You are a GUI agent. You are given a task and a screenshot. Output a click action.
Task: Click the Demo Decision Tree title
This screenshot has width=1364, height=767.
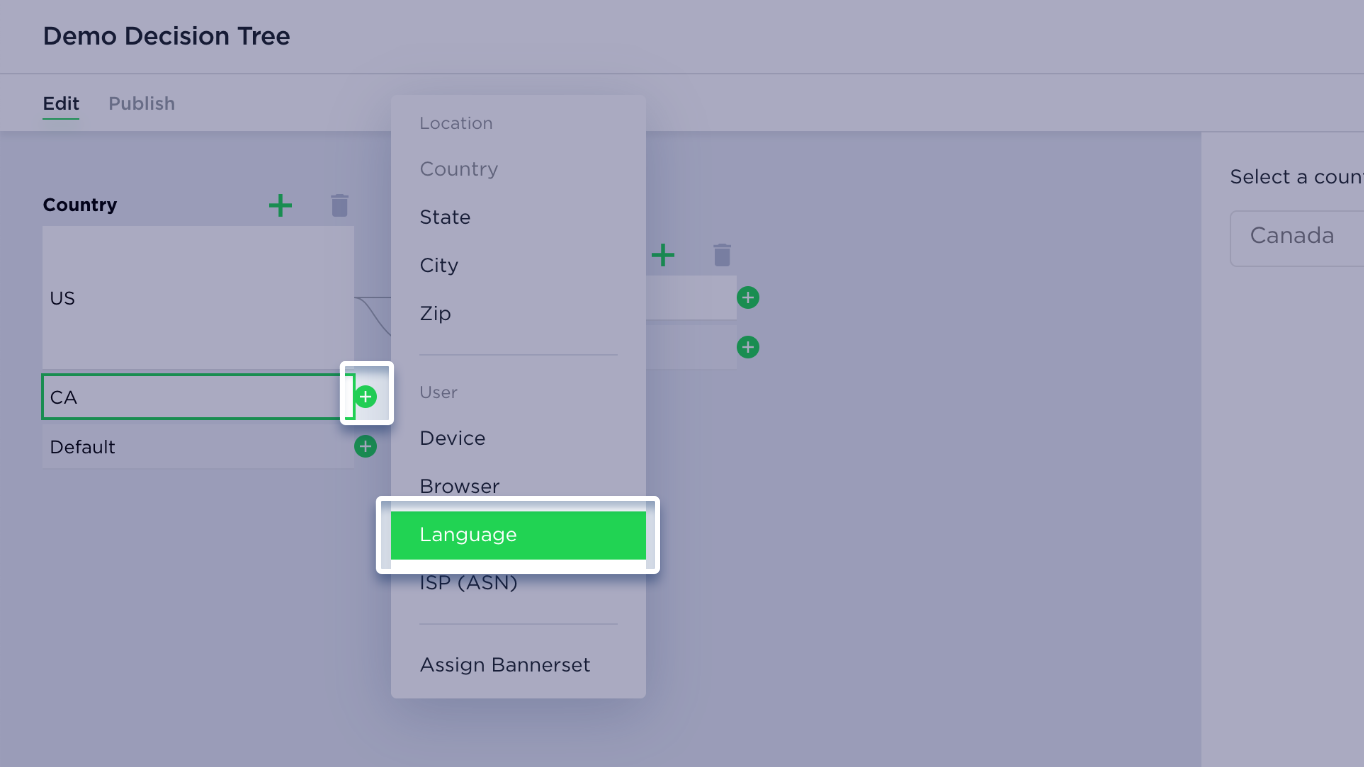coord(167,37)
